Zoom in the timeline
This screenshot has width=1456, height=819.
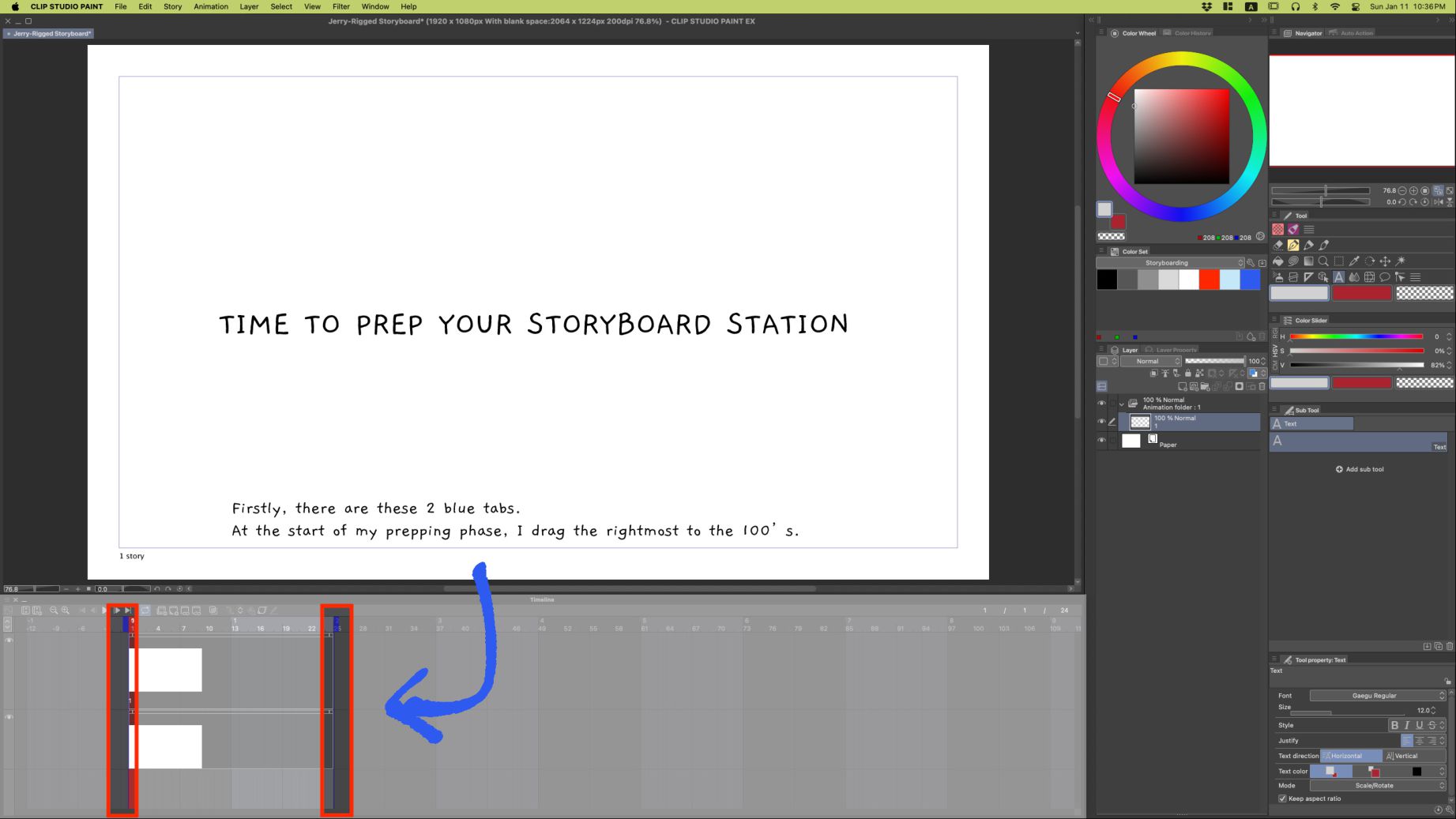tap(66, 610)
